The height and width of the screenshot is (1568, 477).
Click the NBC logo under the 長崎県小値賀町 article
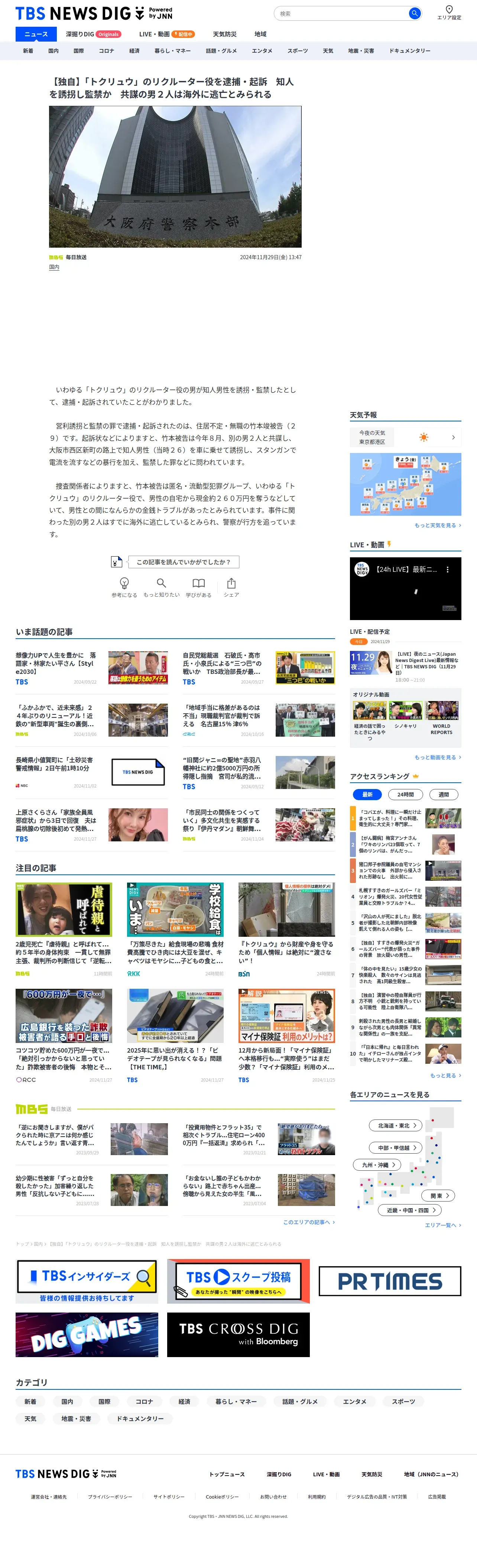click(x=22, y=785)
